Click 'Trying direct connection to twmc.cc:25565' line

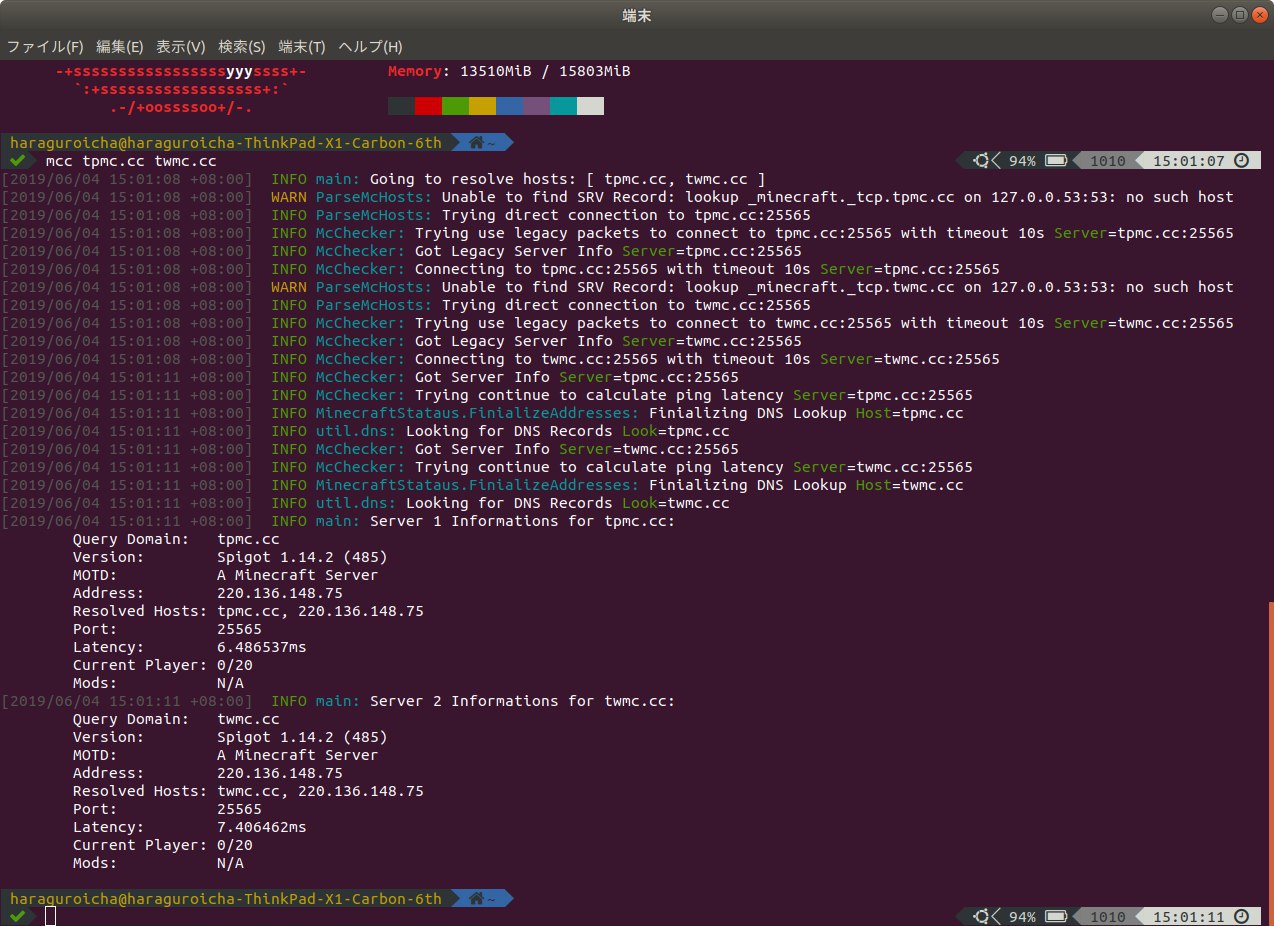(407, 305)
